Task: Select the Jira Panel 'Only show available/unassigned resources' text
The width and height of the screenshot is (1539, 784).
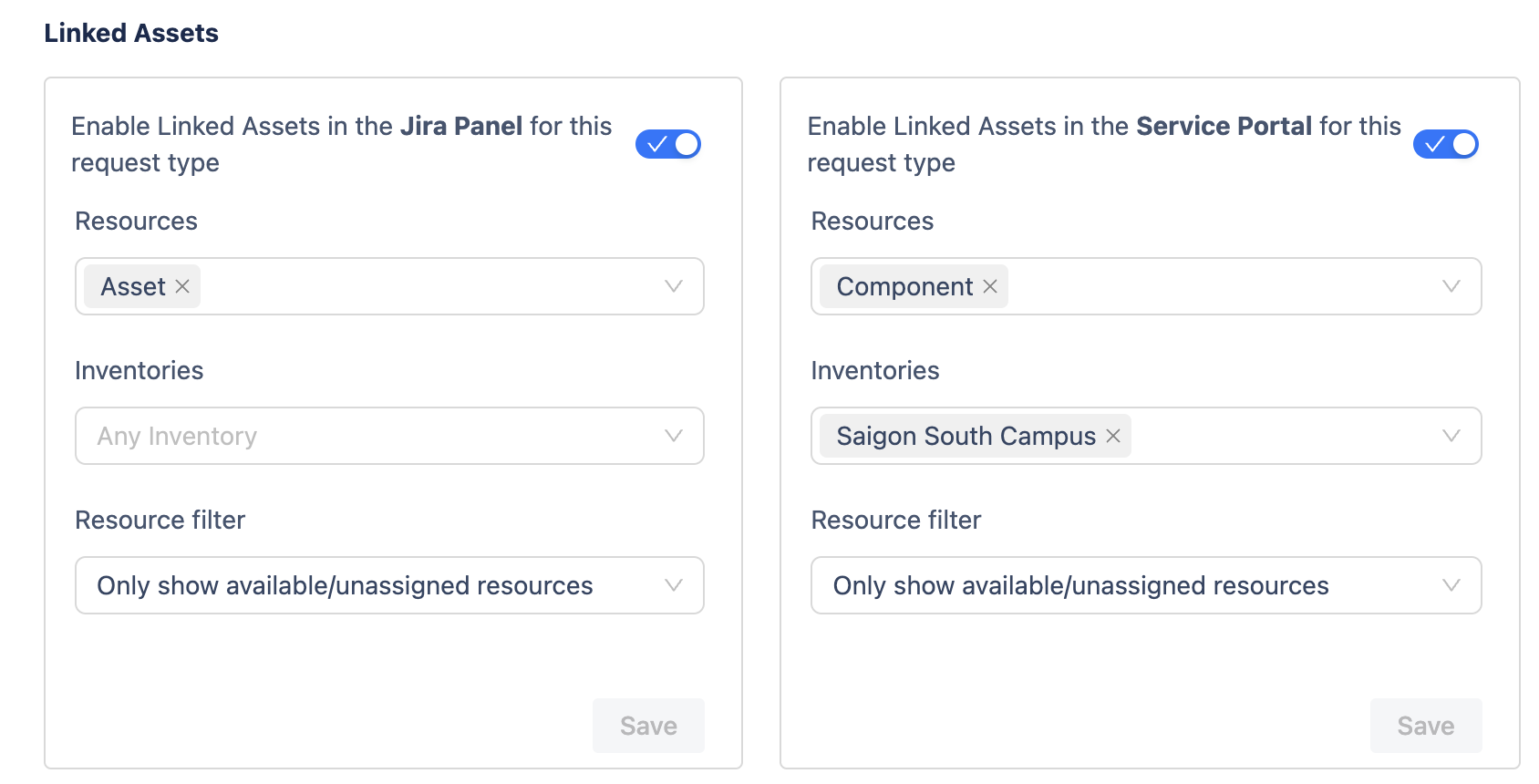Action: 345,585
